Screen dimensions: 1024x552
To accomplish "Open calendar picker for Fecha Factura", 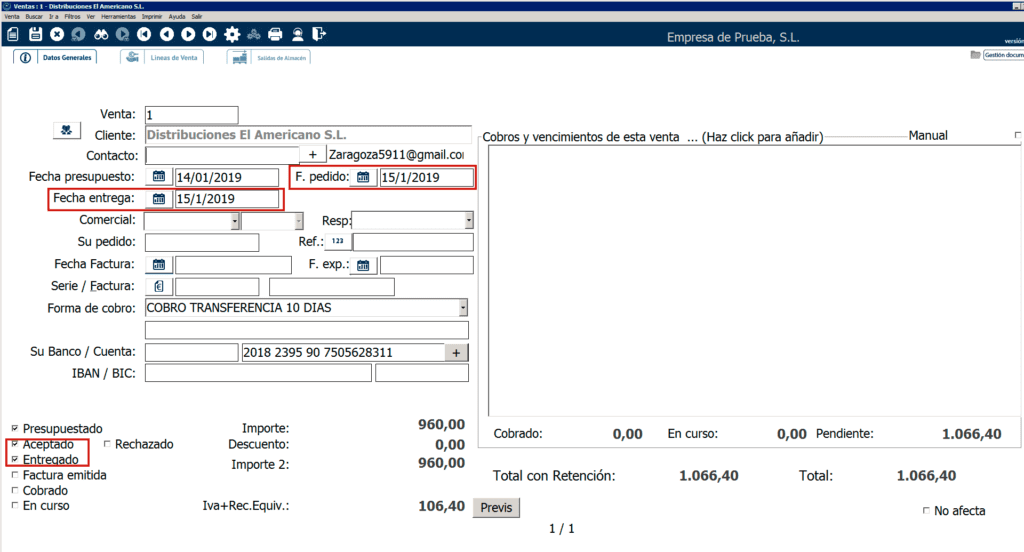I will [158, 265].
